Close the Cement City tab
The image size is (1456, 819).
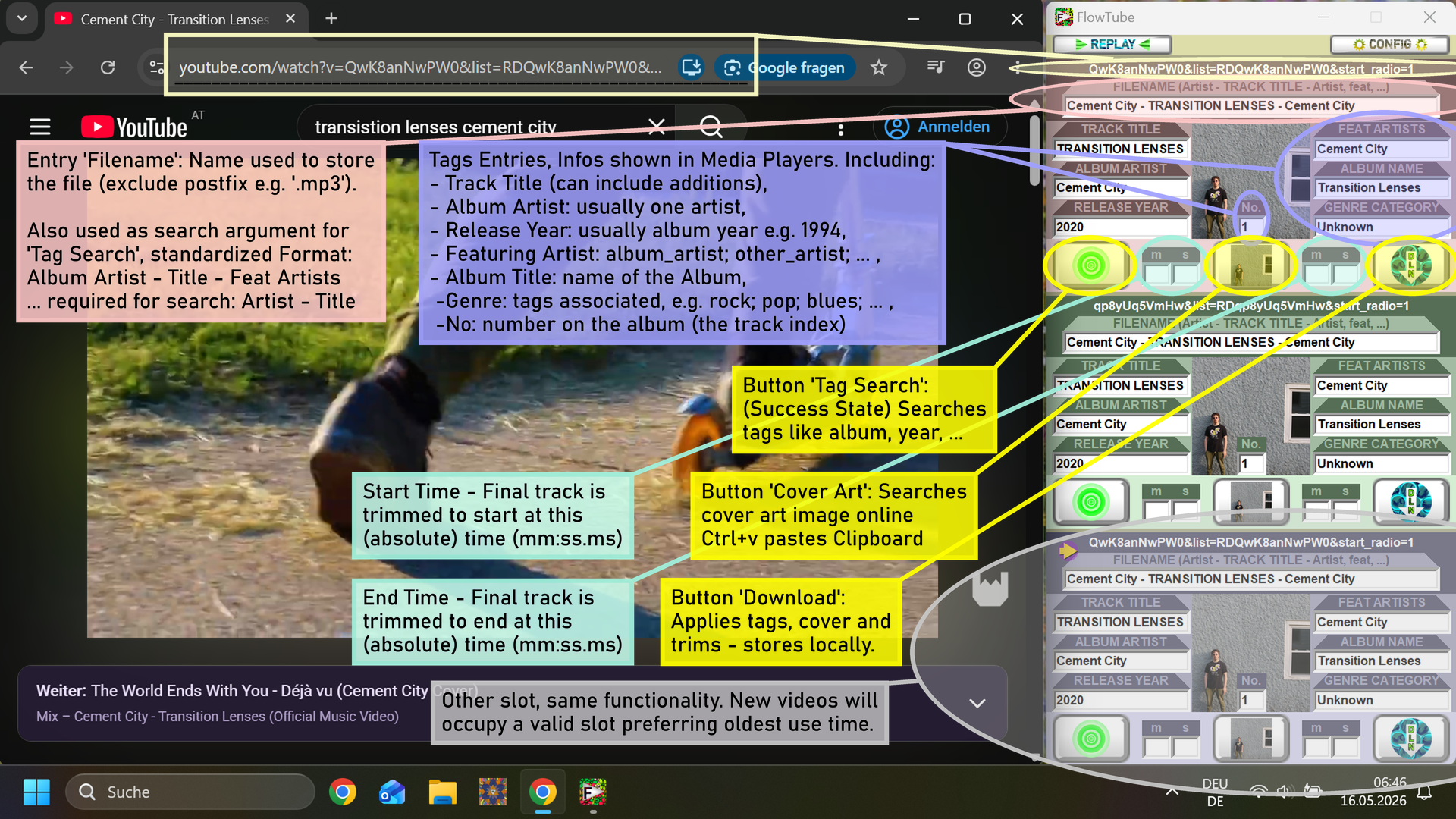pos(290,19)
